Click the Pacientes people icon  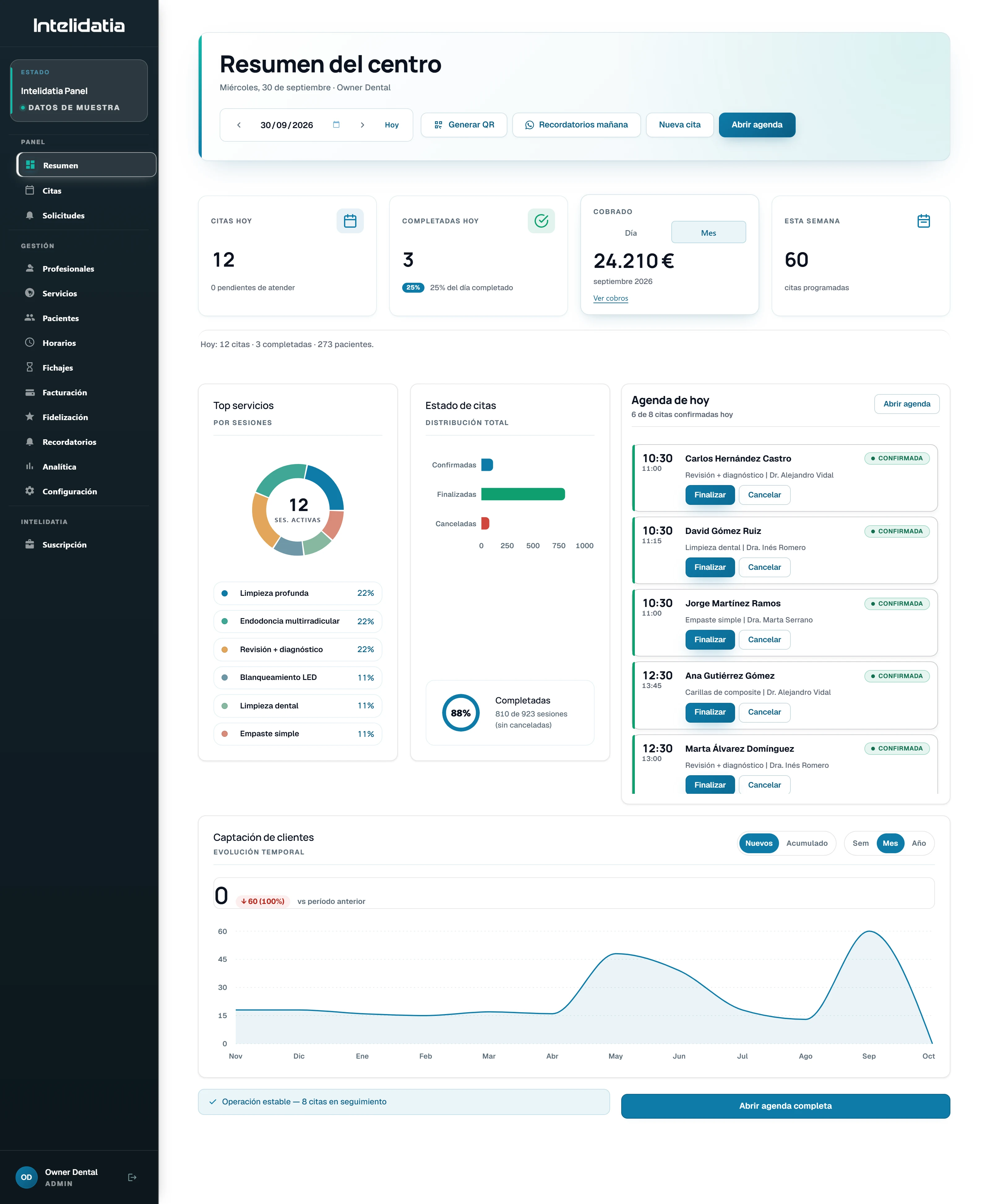click(30, 318)
